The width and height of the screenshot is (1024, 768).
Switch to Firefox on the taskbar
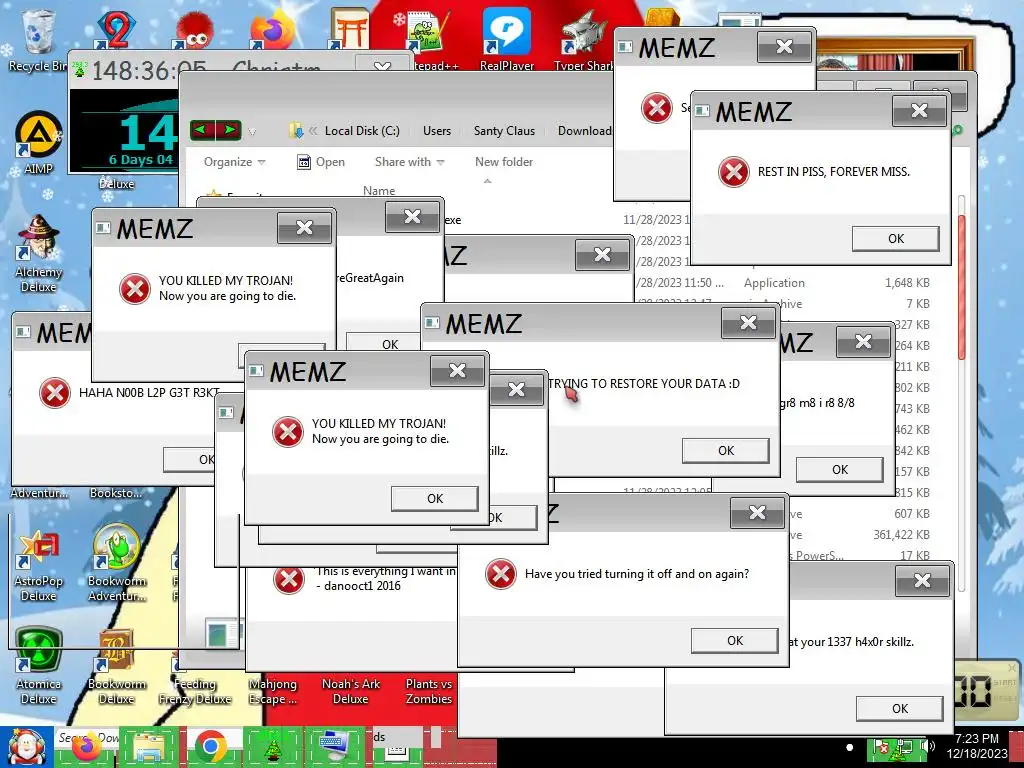pos(86,747)
